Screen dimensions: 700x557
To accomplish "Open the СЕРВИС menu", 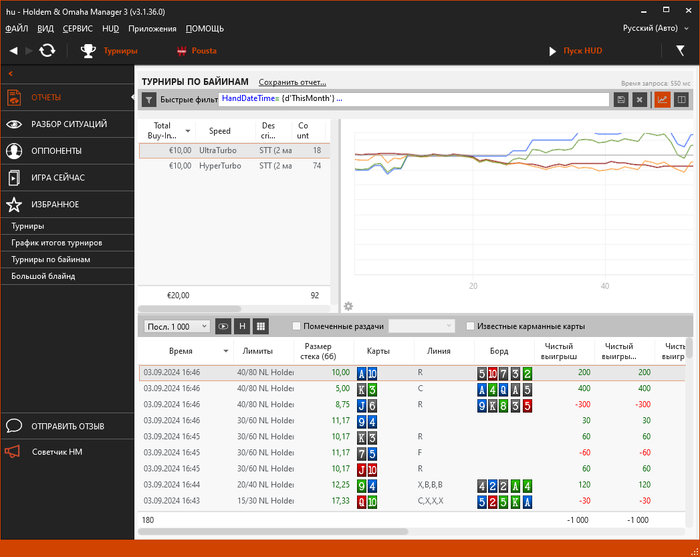I will 77,28.
